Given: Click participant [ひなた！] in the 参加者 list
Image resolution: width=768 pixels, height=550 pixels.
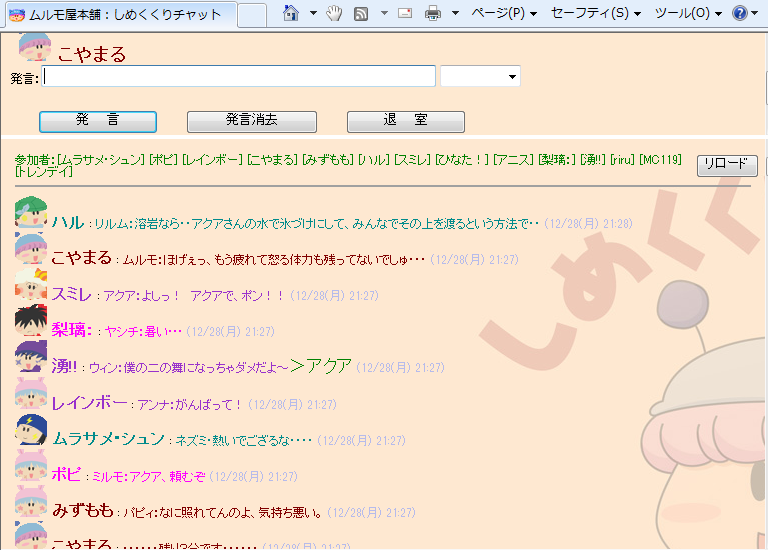Looking at the screenshot, I should click(x=462, y=160).
